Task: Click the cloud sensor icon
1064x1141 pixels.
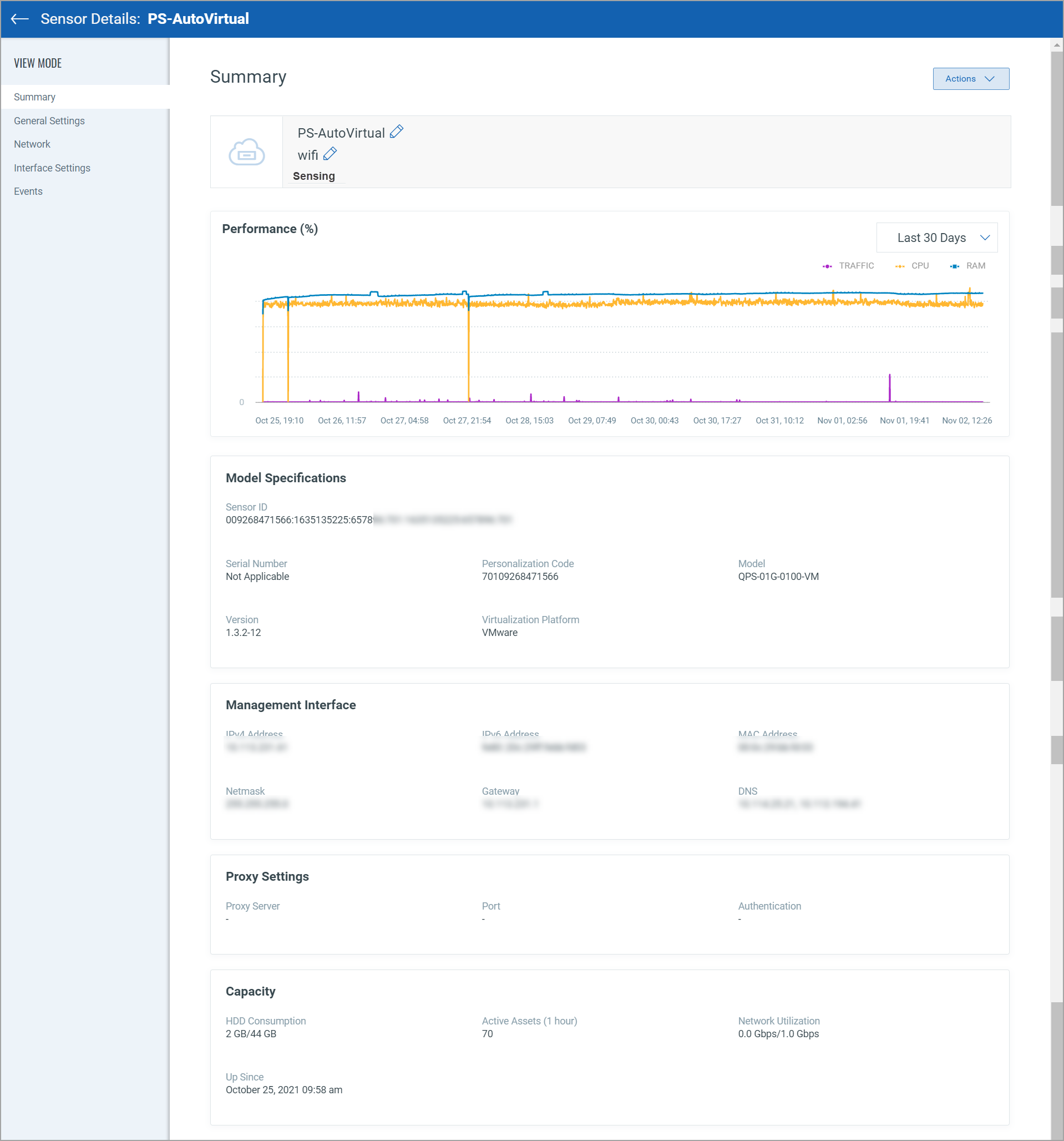Action: 247,152
